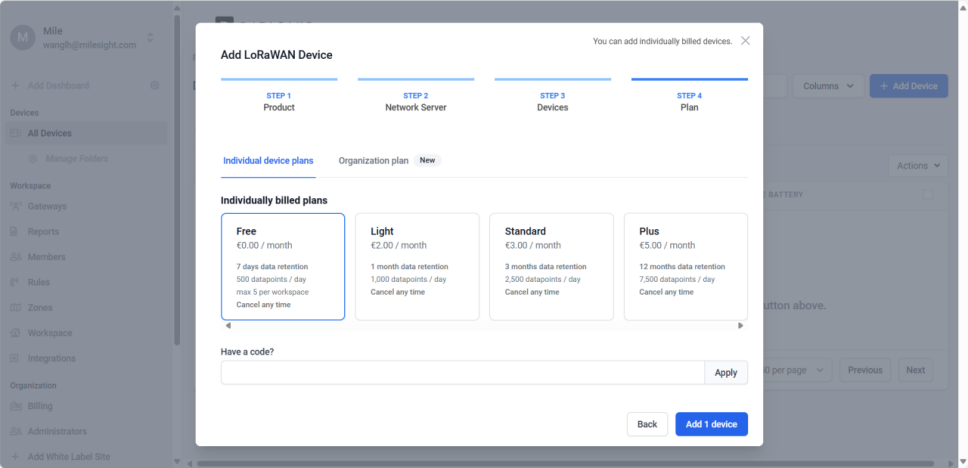Go Back to previous step
The width and height of the screenshot is (968, 468).
tap(647, 424)
